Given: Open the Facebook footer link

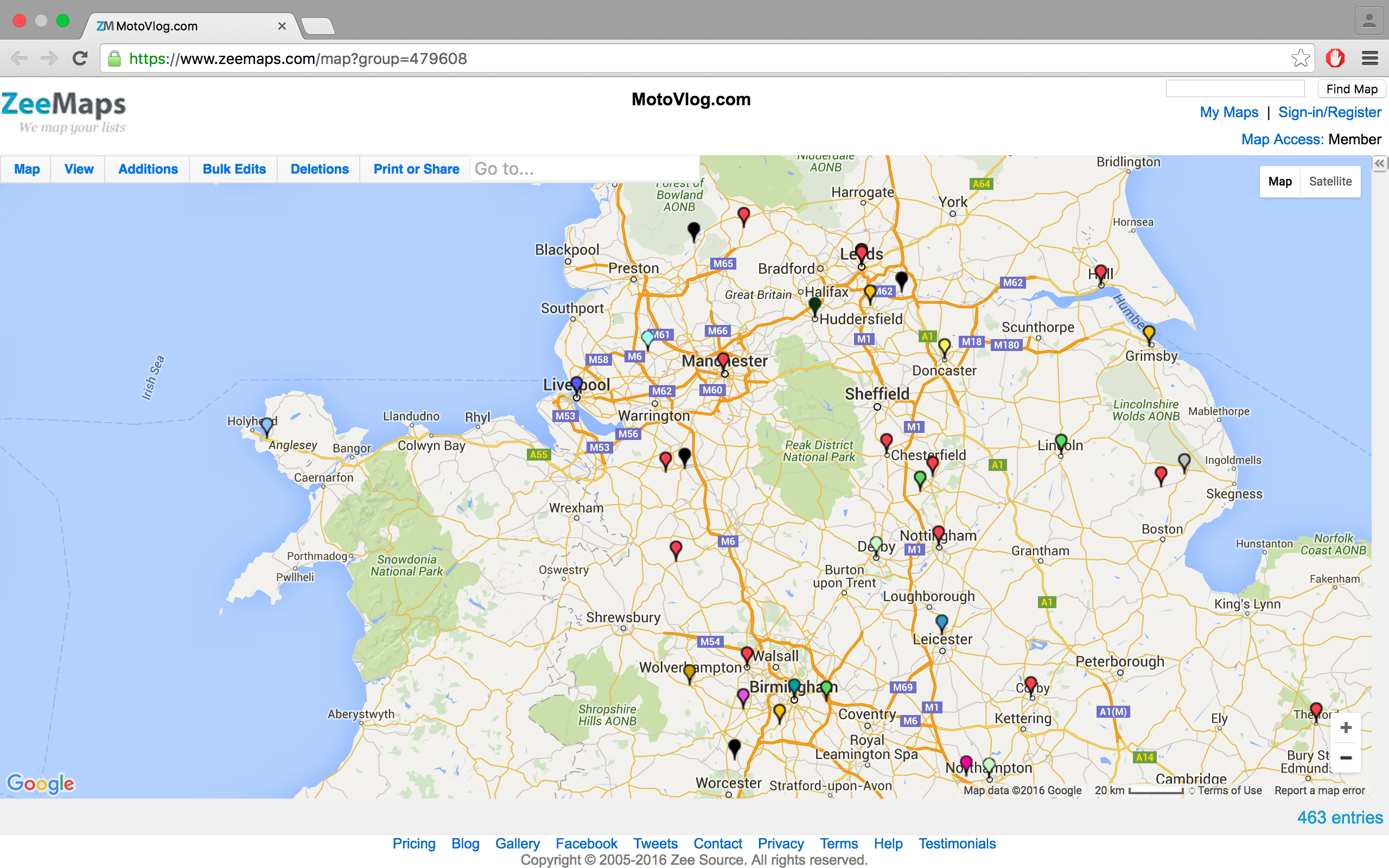Looking at the screenshot, I should [586, 843].
